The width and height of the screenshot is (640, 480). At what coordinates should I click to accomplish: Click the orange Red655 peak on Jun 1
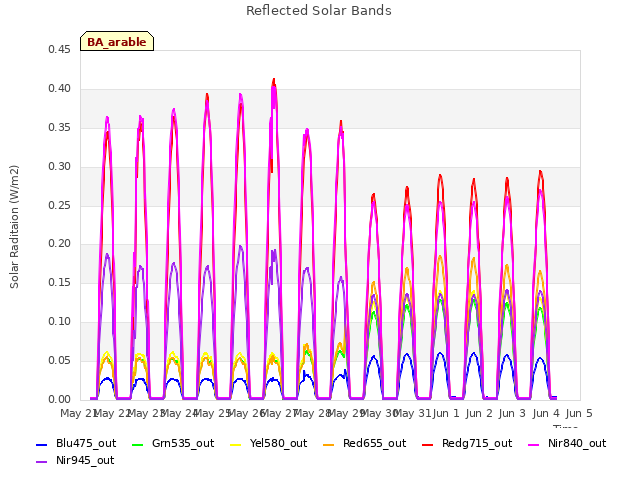coord(440,256)
